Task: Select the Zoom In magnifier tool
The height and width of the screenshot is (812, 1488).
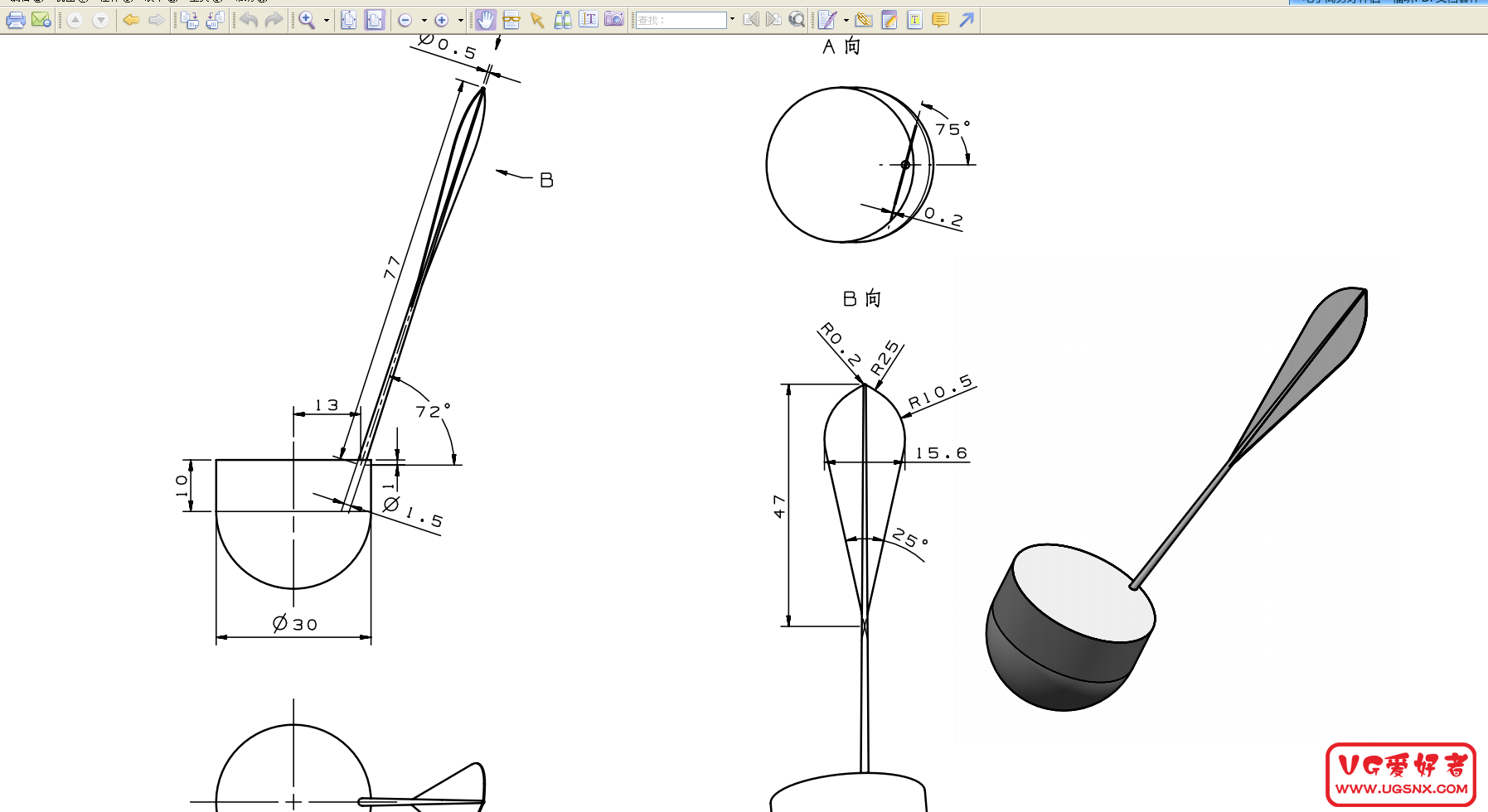Action: click(x=307, y=20)
